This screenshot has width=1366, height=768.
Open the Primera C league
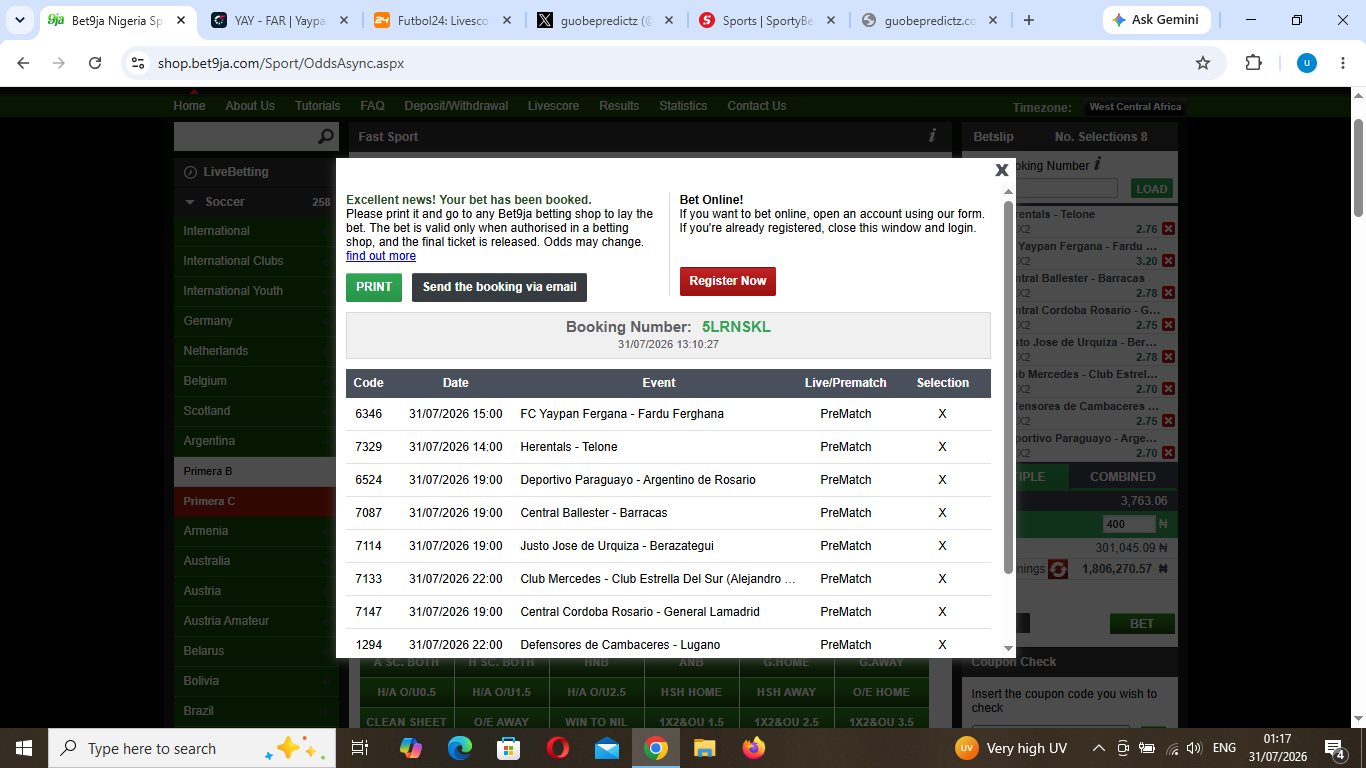click(x=255, y=501)
